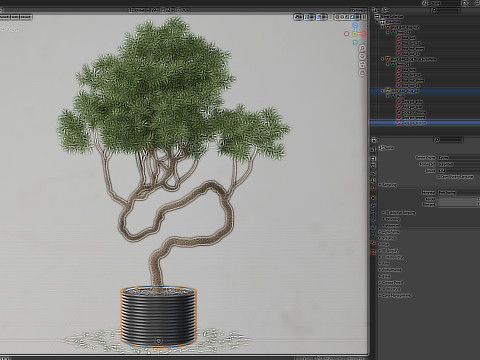Open the Modifiers properties tab
480x360 pixels.
[x=373, y=205]
